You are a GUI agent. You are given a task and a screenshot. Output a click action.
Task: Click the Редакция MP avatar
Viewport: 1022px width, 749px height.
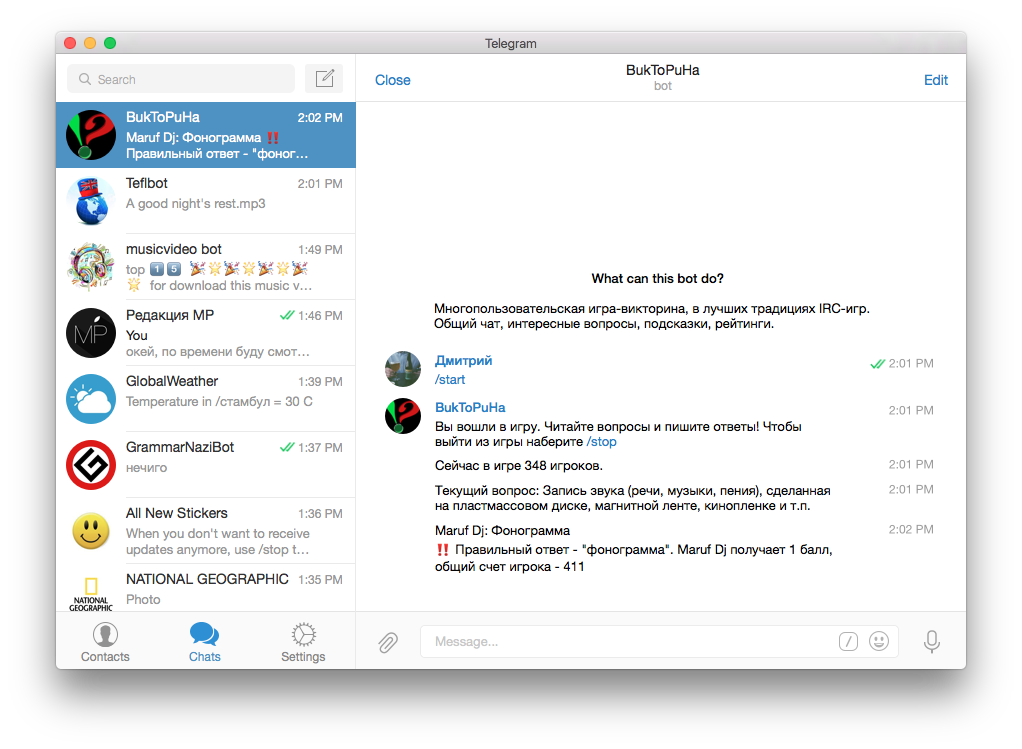coord(91,332)
